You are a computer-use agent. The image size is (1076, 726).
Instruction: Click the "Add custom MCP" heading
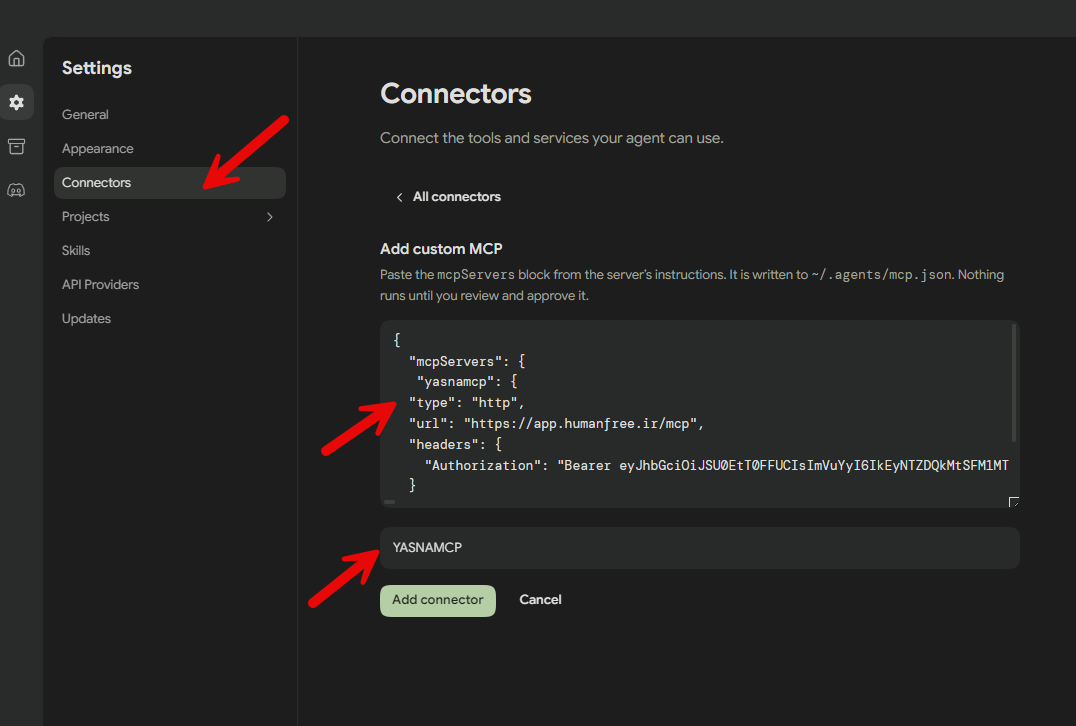pyautogui.click(x=441, y=249)
